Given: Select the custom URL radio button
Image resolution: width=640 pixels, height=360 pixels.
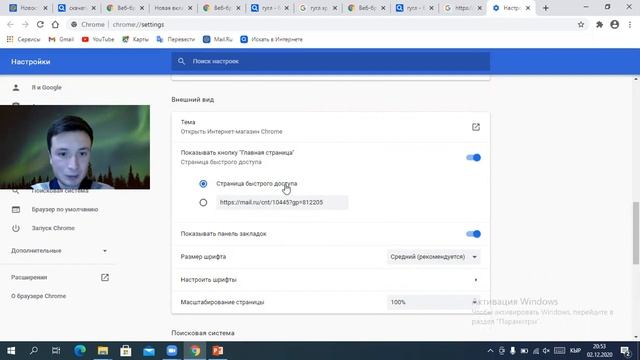Looking at the screenshot, I should tap(203, 202).
